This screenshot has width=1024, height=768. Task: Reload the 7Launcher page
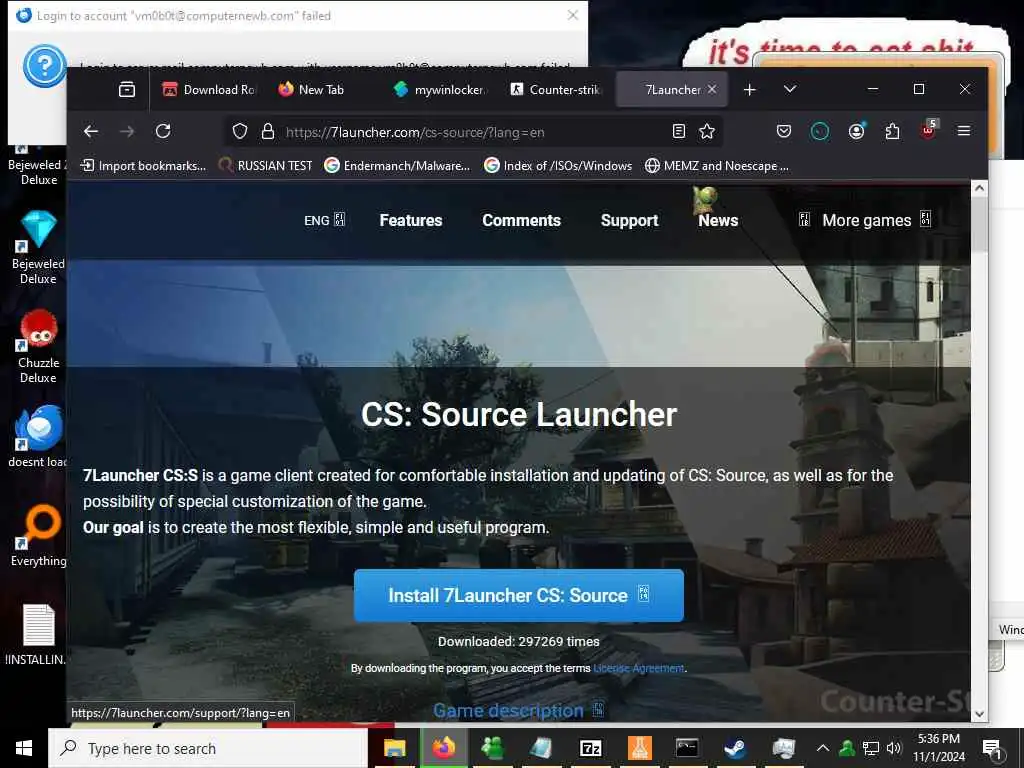click(163, 131)
